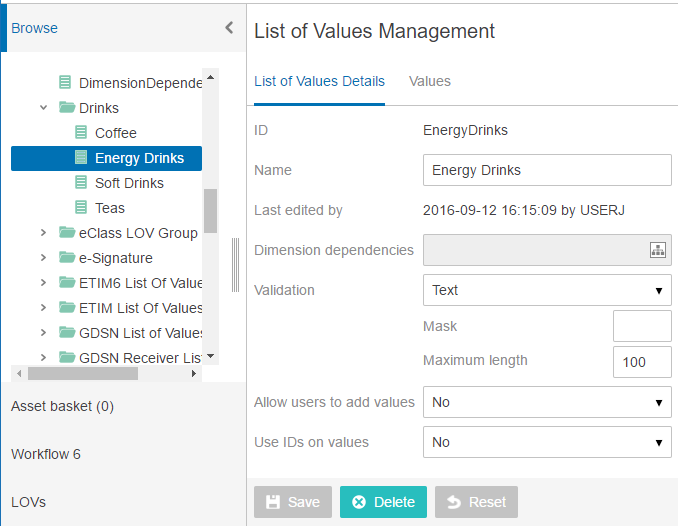Delete the Energy Drinks list
678x526 pixels.
coord(383,502)
